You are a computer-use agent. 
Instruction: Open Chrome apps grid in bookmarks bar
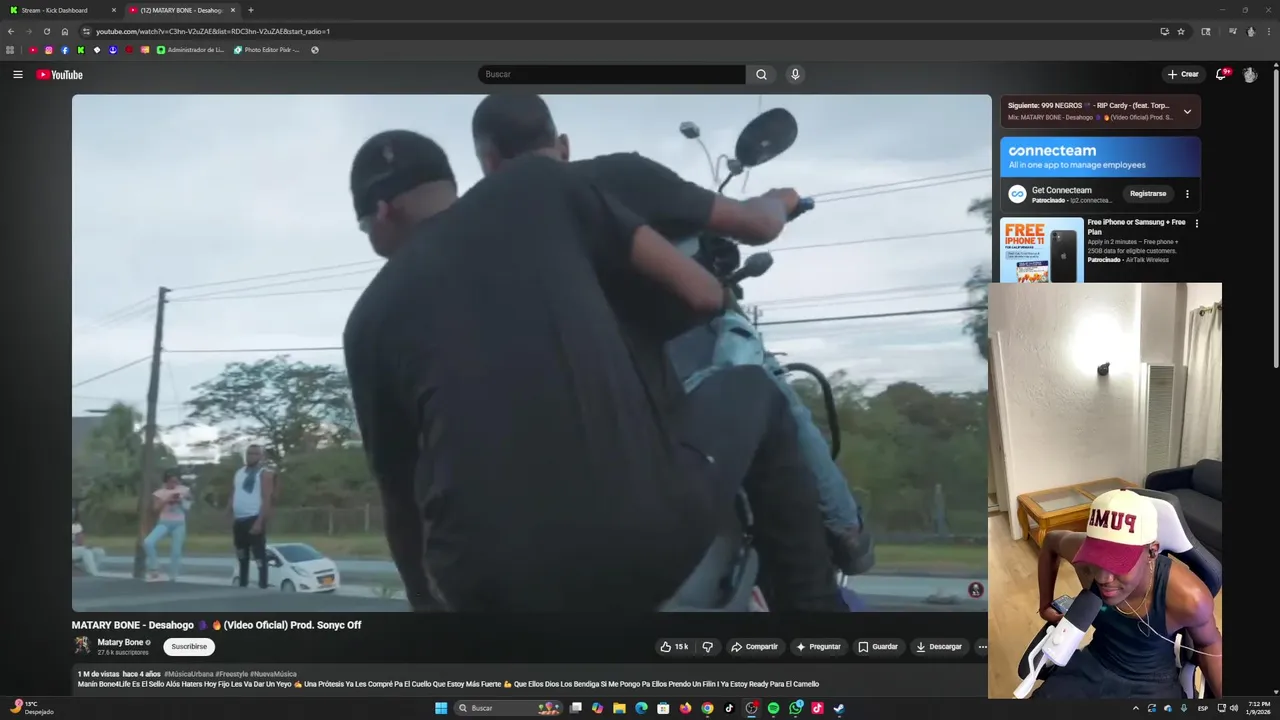pyautogui.click(x=10, y=50)
